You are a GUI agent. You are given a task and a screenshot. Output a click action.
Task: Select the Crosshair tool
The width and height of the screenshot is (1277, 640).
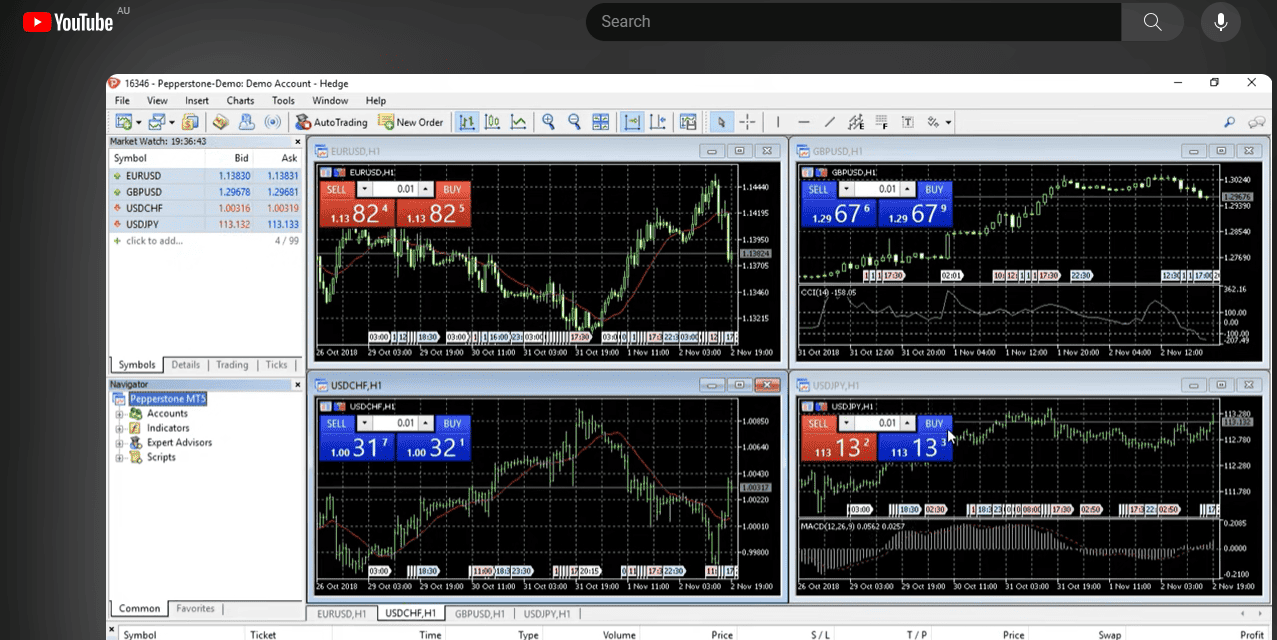point(747,122)
